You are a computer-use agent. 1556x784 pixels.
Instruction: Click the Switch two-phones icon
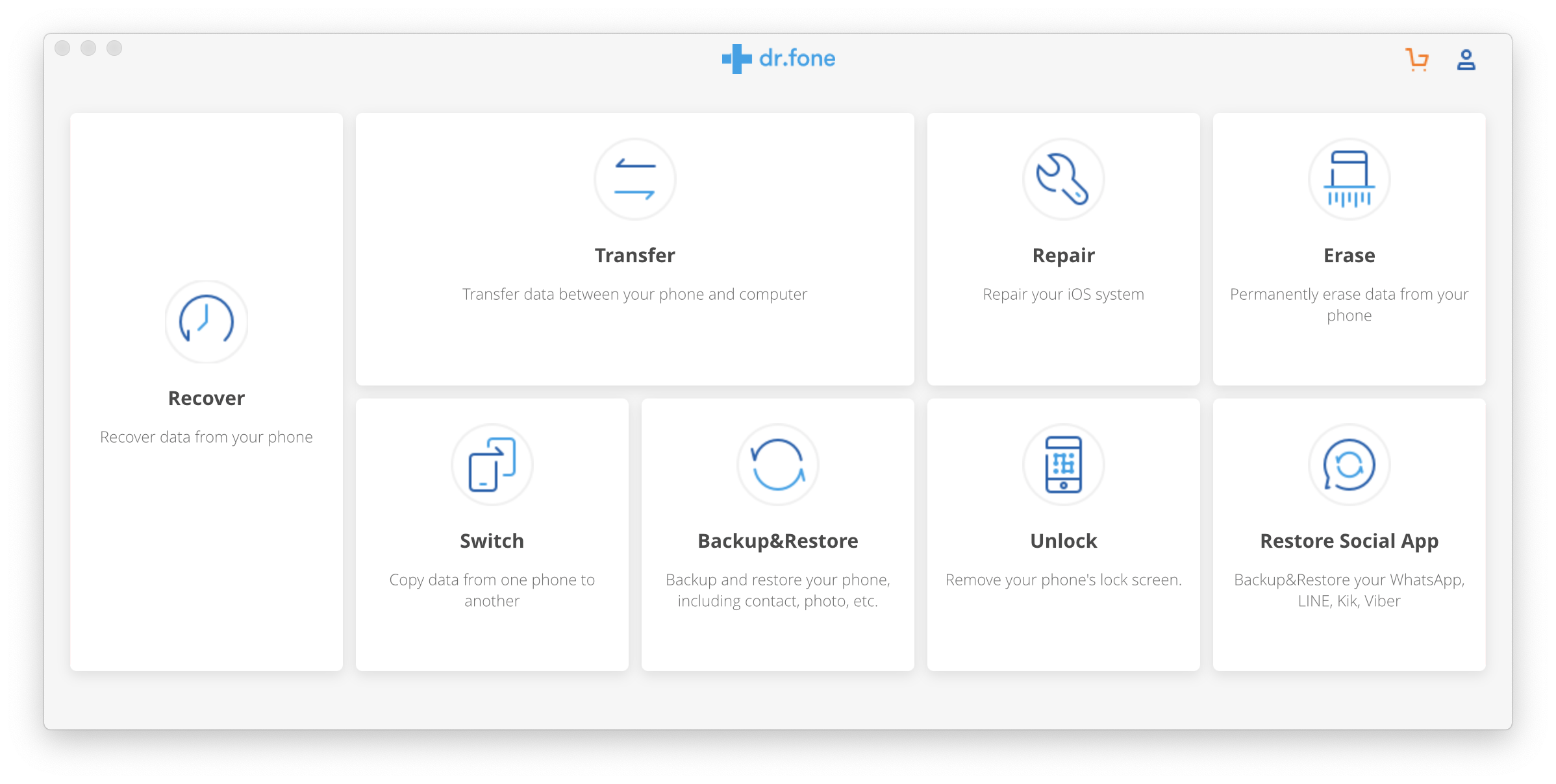492,465
